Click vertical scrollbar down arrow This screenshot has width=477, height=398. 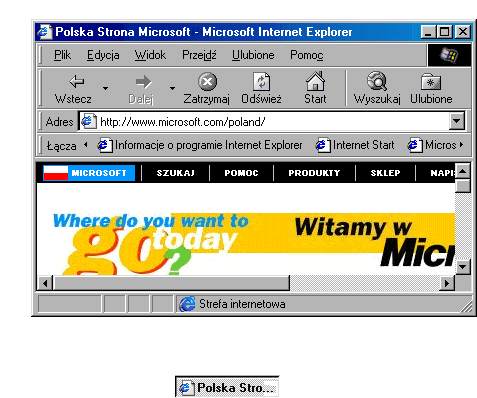pyautogui.click(x=463, y=267)
